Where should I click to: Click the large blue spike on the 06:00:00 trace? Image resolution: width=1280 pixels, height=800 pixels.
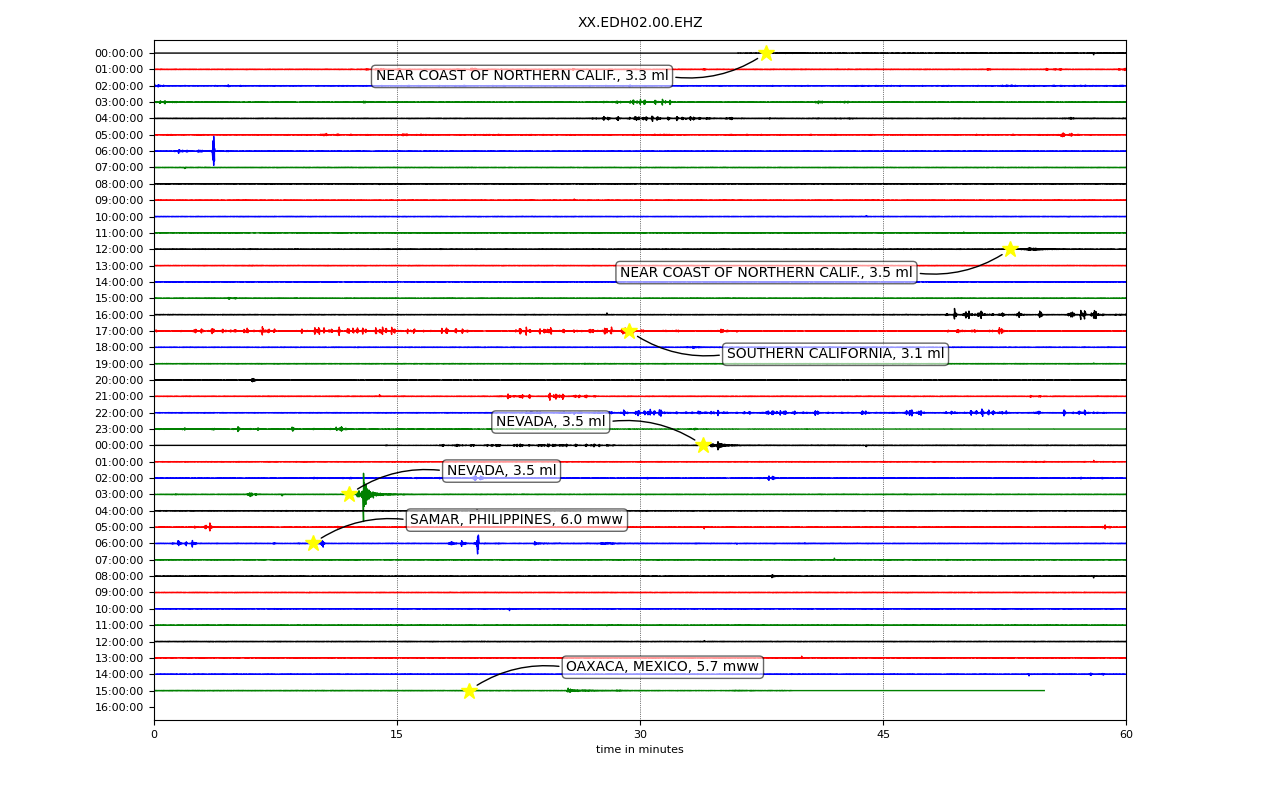[213, 151]
